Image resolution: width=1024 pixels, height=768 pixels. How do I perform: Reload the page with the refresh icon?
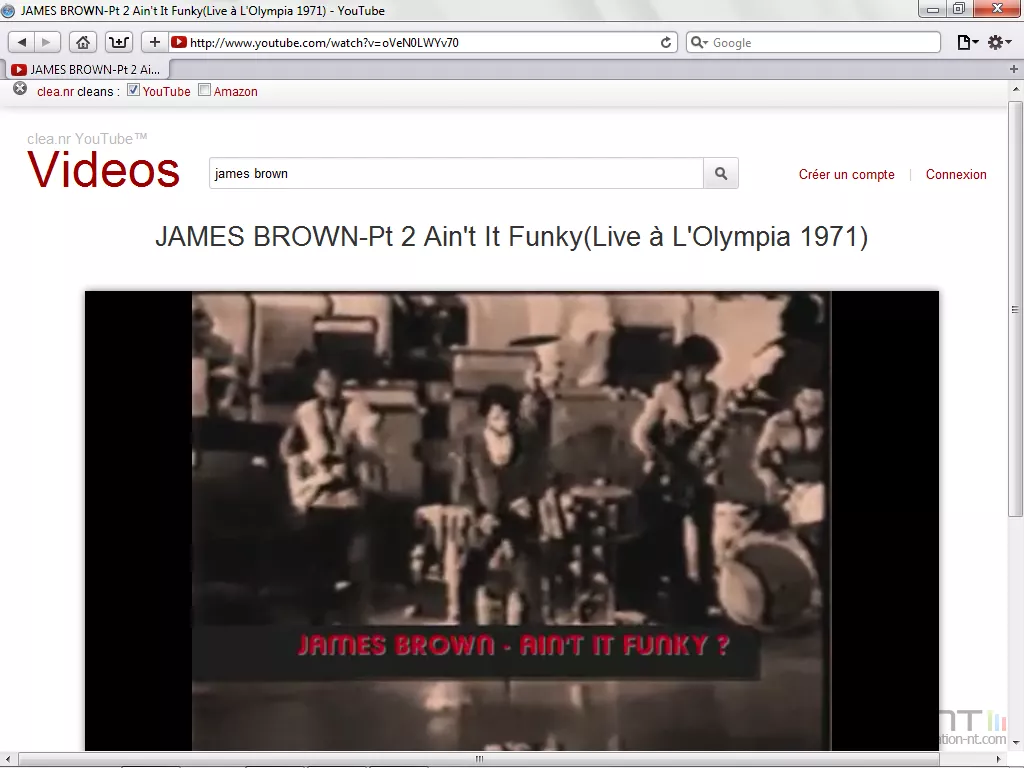667,42
